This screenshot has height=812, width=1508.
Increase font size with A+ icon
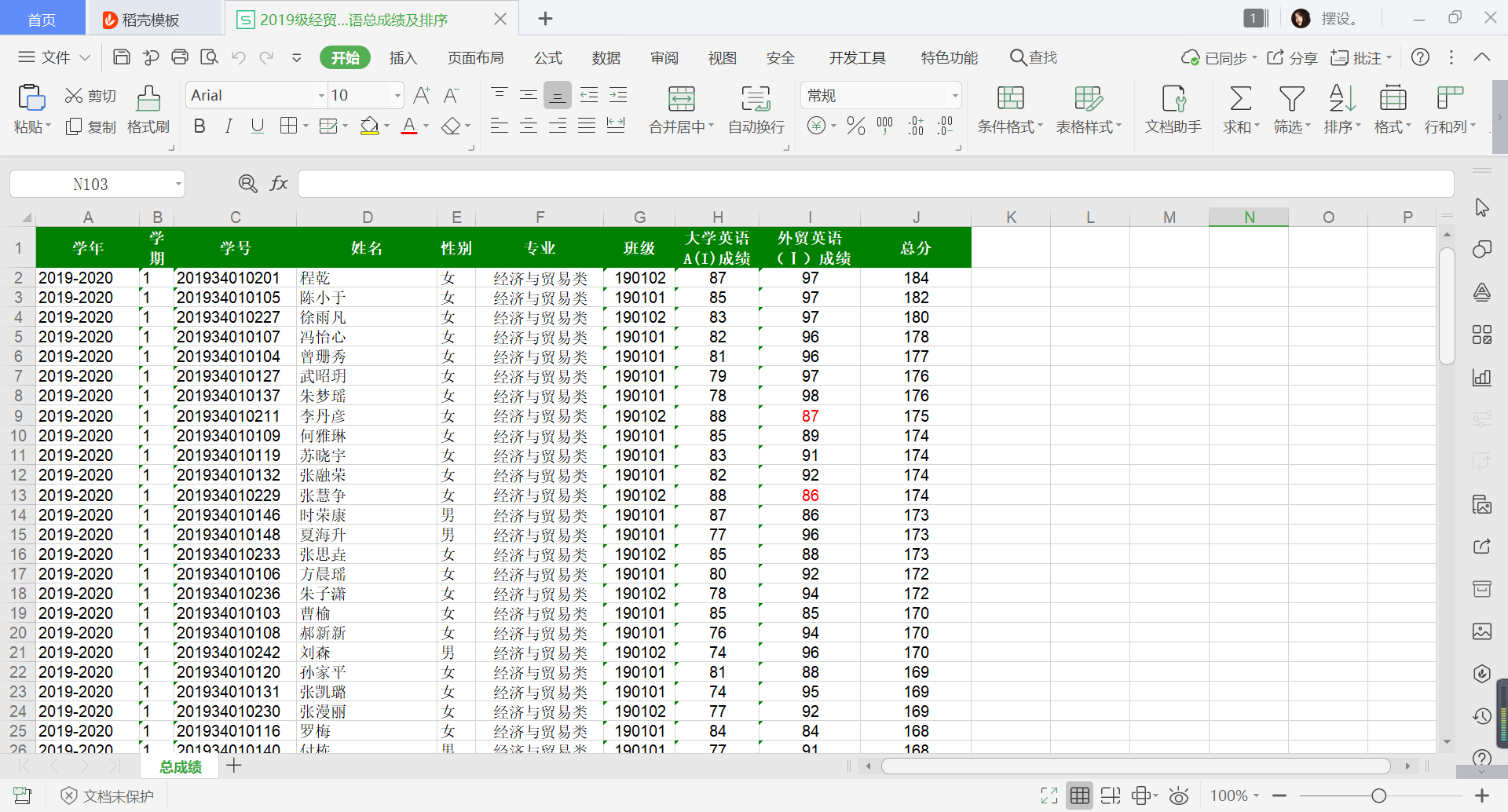(422, 96)
